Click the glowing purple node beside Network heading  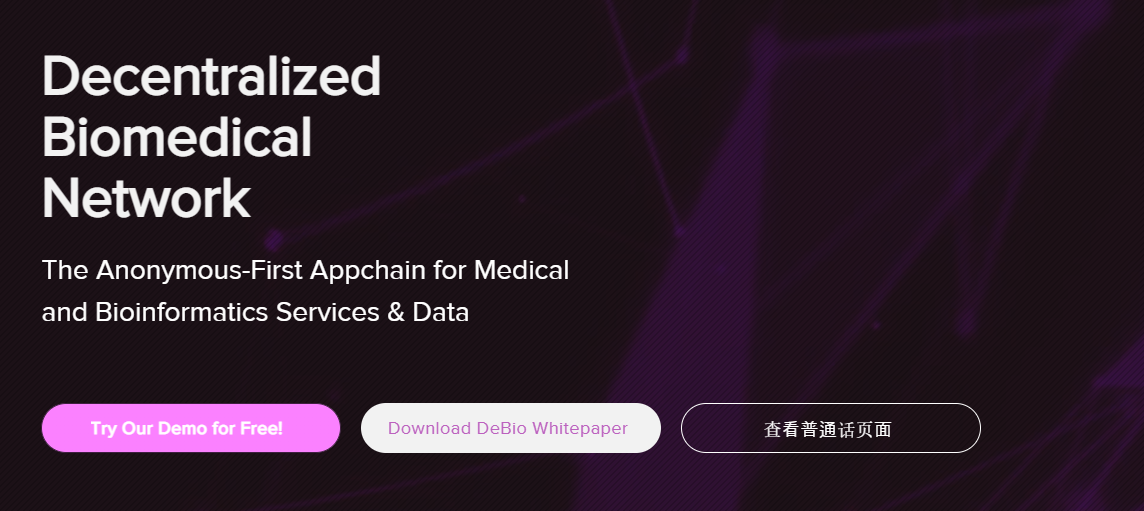coord(274,239)
